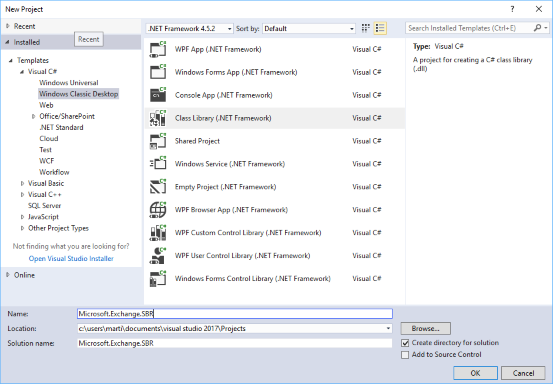Expand the Office/SharePoint node

coord(34,116)
